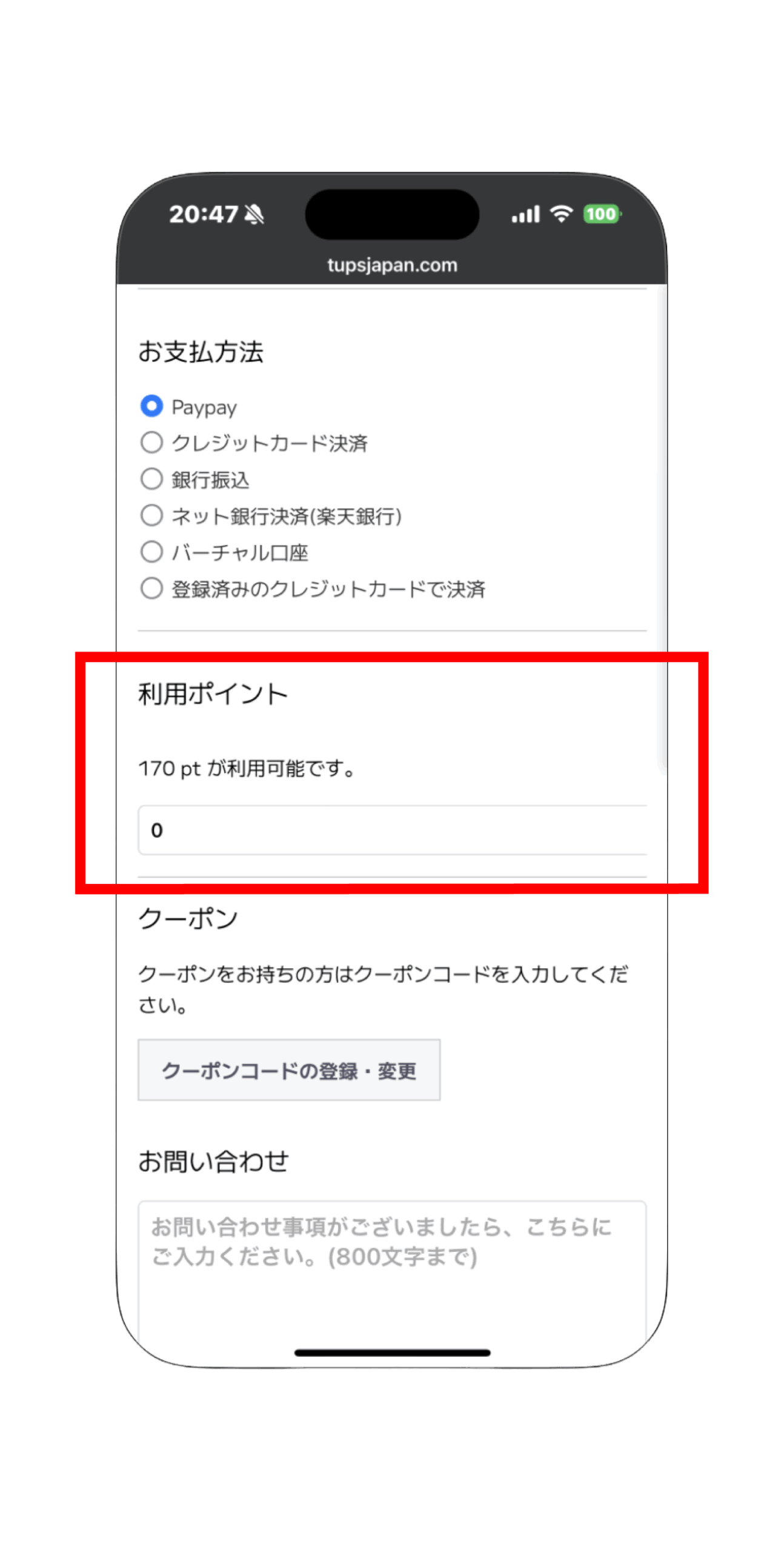The image size is (784, 1552).
Task: Tap the お支払方法 section heading
Action: [x=201, y=352]
